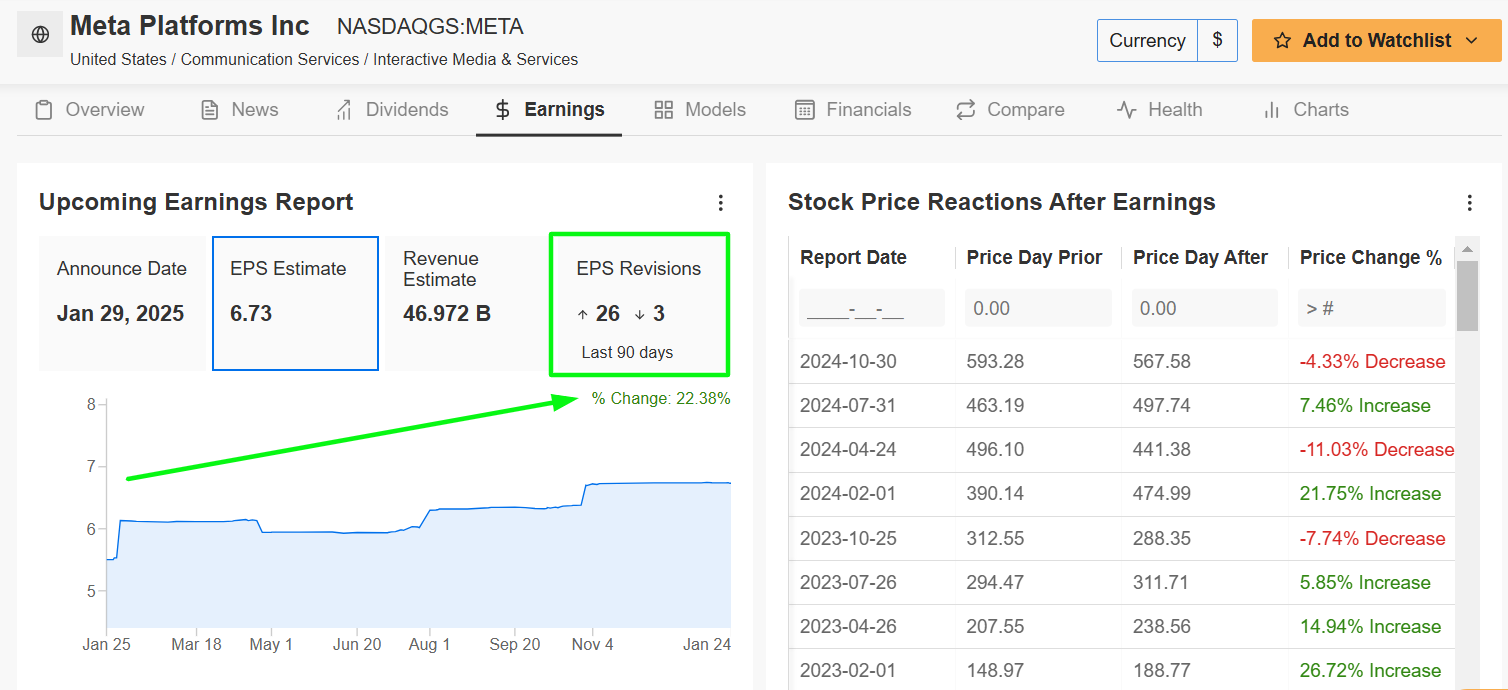Open the Overview tab clipboard icon
1508x690 pixels.
point(44,110)
